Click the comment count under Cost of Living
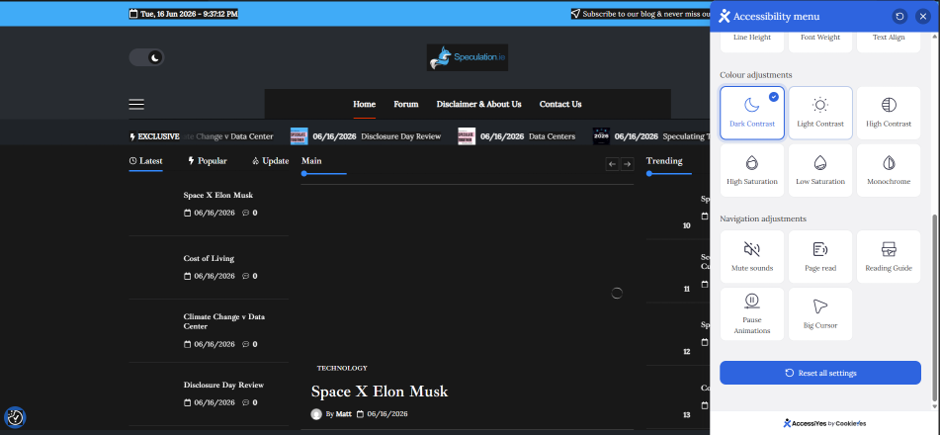 pos(250,276)
